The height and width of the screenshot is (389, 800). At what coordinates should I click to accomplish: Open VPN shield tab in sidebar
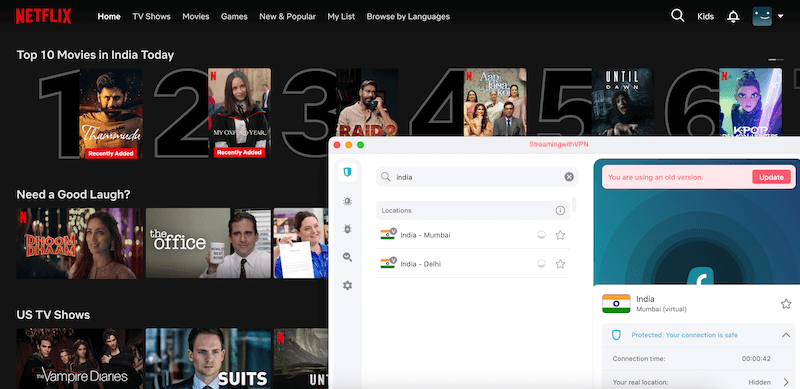pos(347,172)
